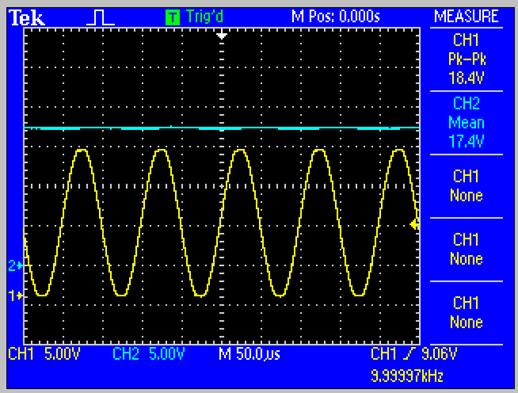Image resolution: width=518 pixels, height=393 pixels.
Task: Choose the first CH1 None measurement slot
Action: point(466,186)
